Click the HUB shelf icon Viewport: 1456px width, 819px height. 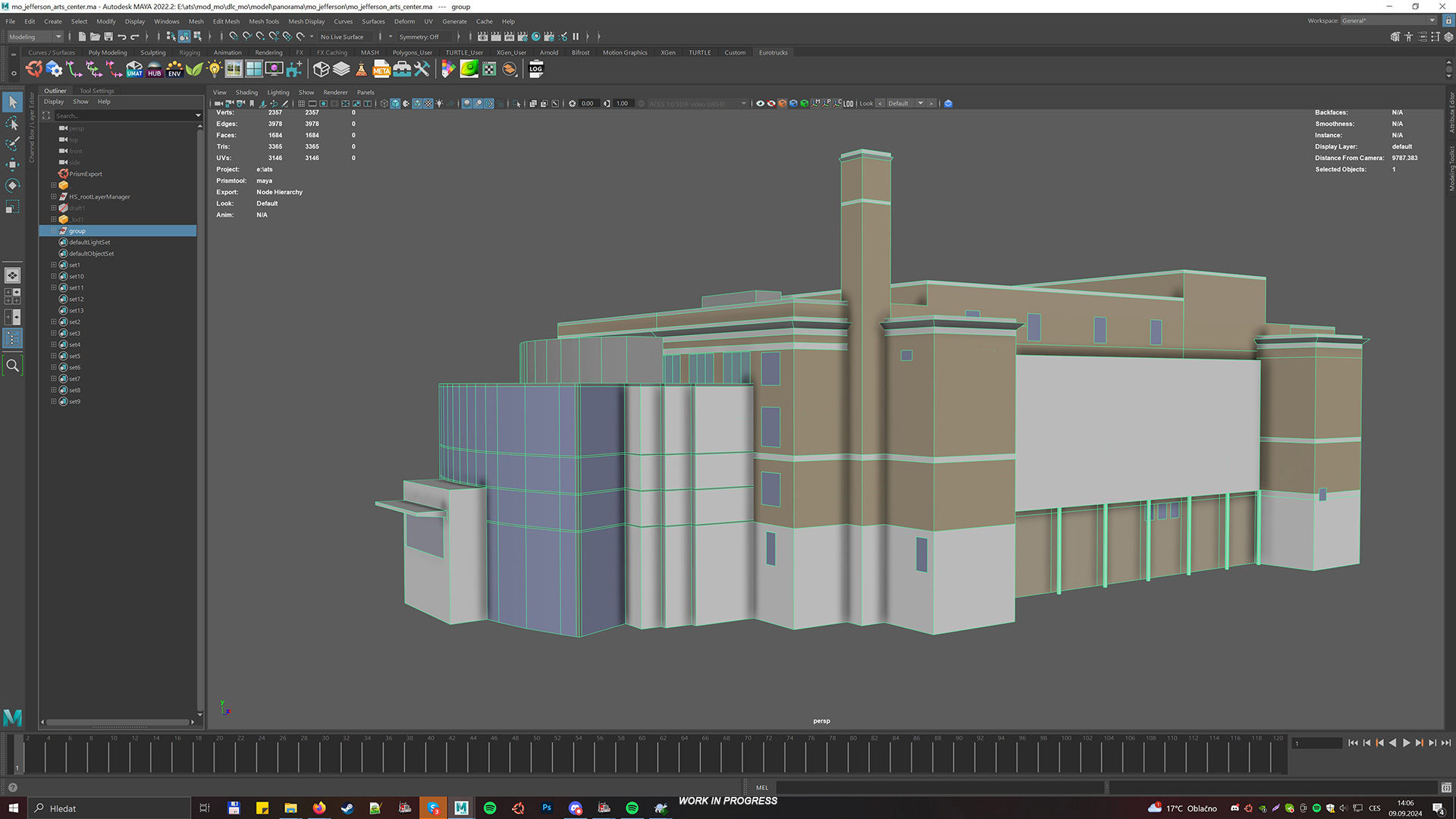pyautogui.click(x=155, y=70)
